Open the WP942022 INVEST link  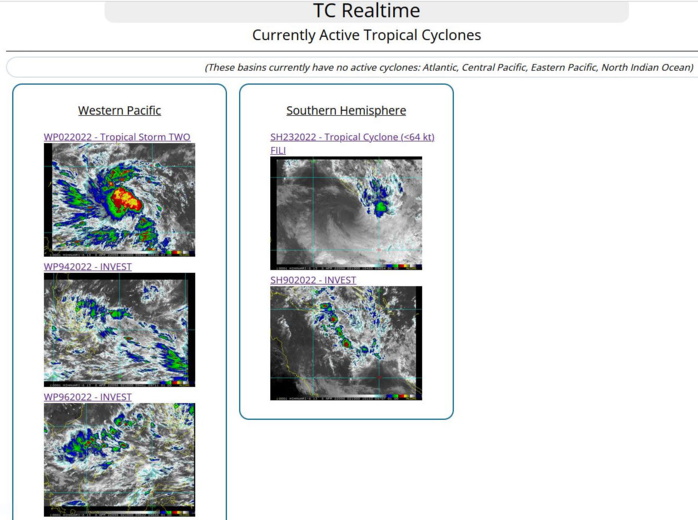tap(87, 267)
